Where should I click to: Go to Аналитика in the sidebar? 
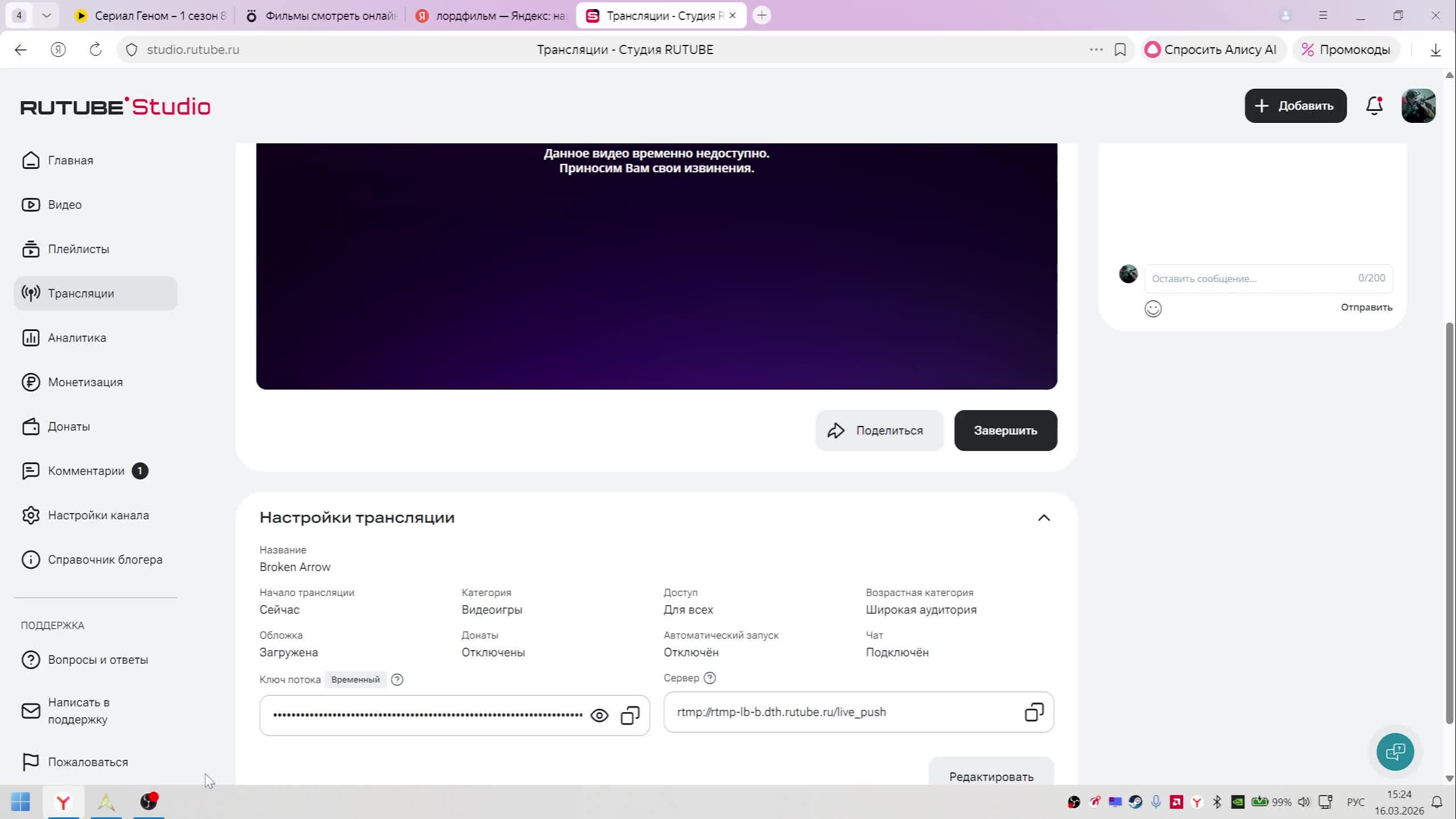pyautogui.click(x=77, y=338)
